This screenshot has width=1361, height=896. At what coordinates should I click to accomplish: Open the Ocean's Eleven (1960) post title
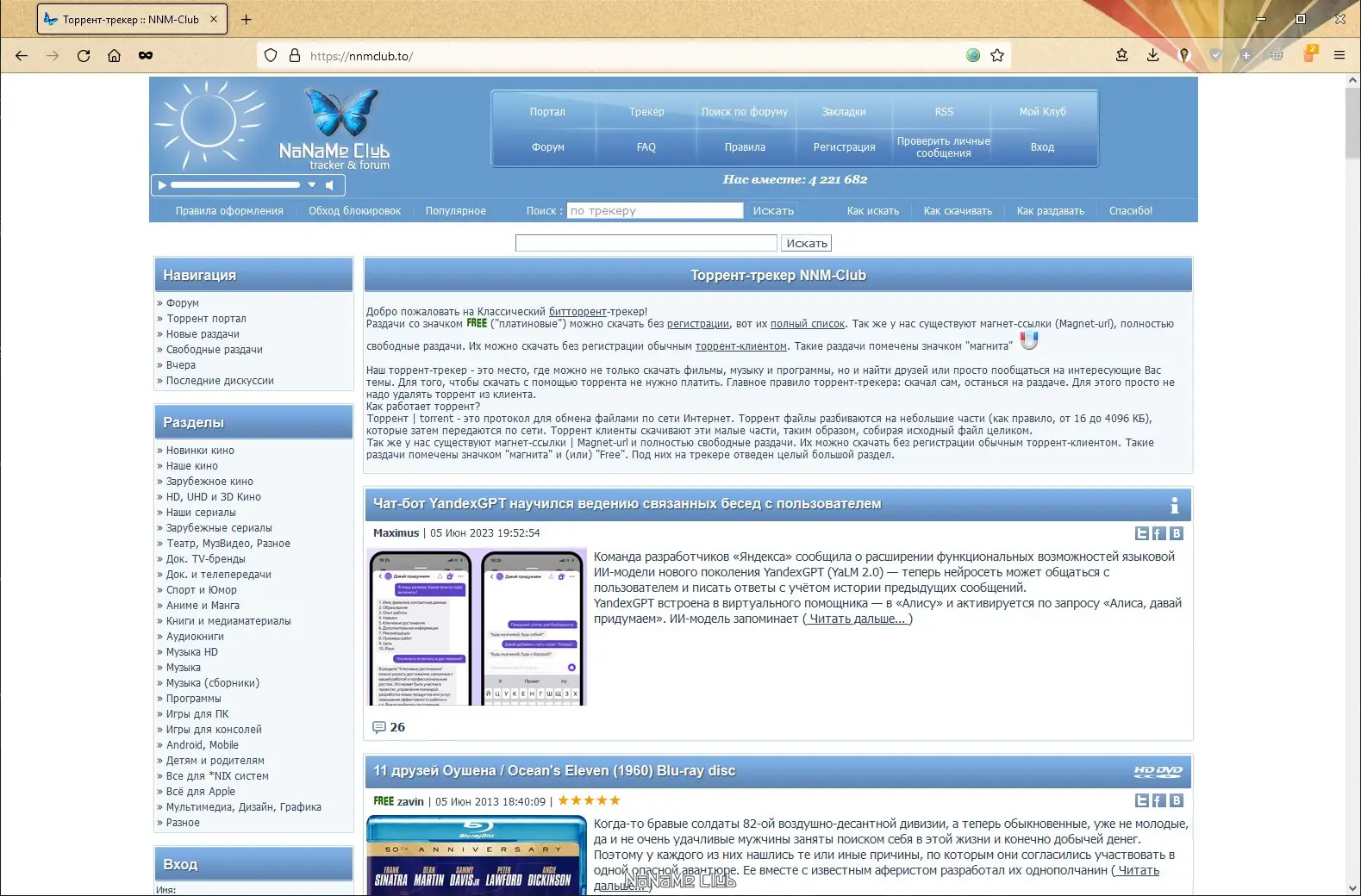[554, 771]
